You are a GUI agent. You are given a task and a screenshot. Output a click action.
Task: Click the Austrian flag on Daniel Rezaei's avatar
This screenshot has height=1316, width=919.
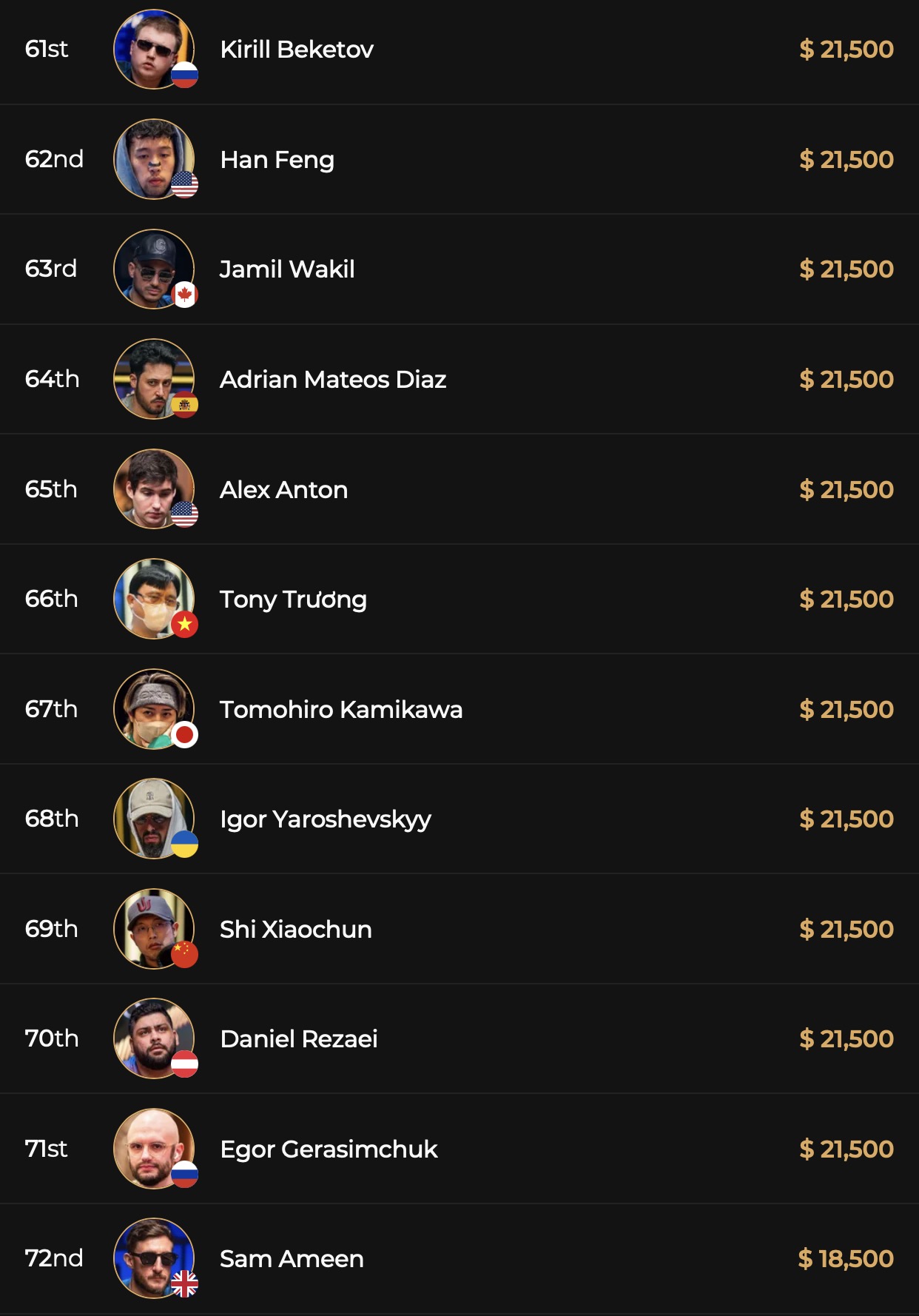(x=184, y=1064)
